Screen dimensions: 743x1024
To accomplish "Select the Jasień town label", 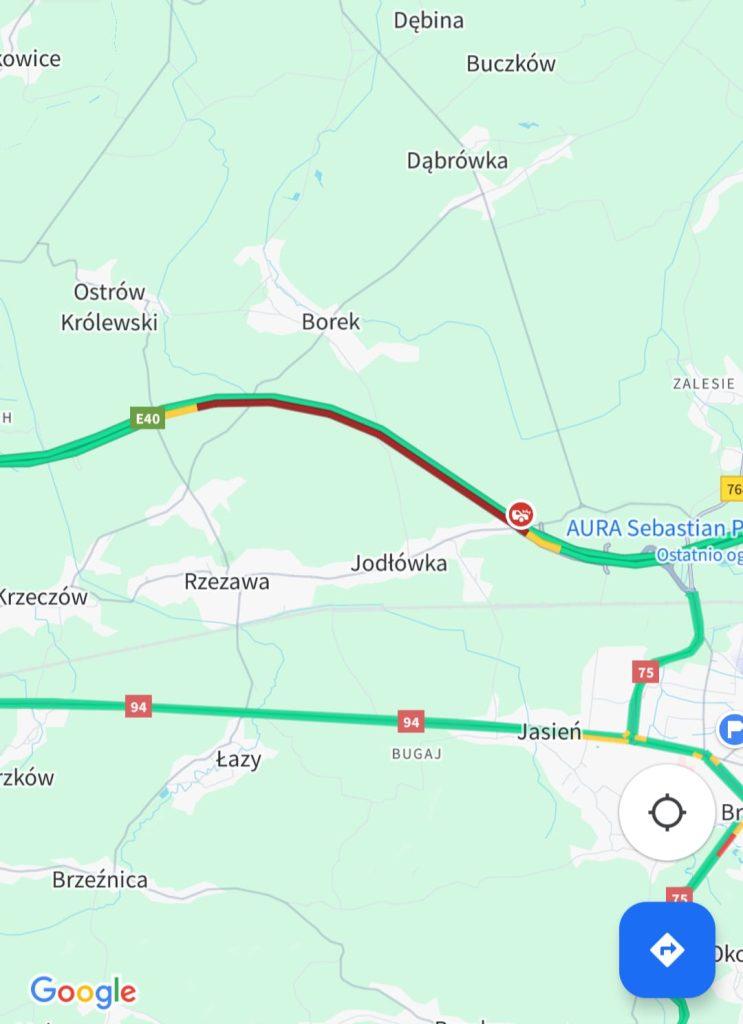I will [549, 732].
